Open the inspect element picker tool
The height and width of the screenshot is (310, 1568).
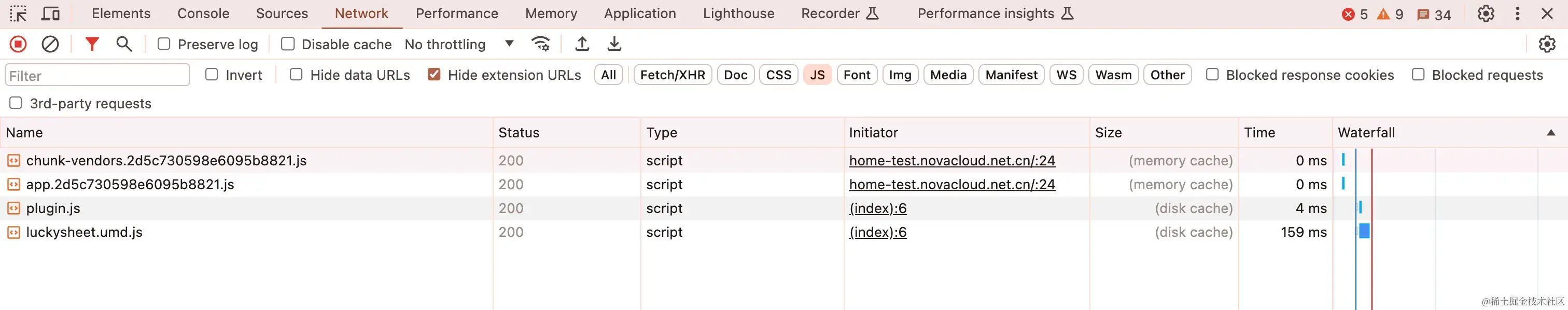18,13
